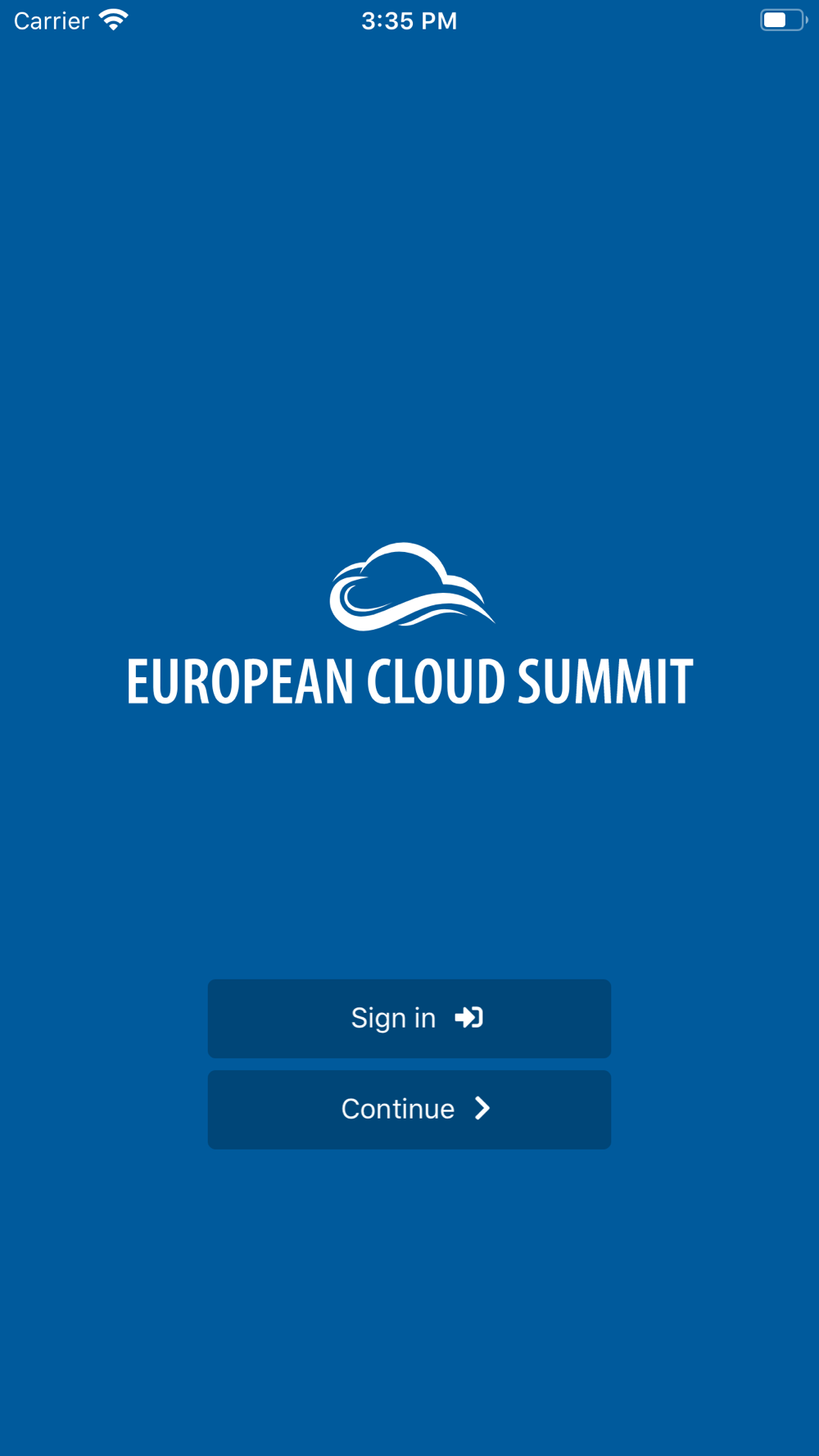
Task: Tap the Continue button
Action: pyautogui.click(x=409, y=1109)
